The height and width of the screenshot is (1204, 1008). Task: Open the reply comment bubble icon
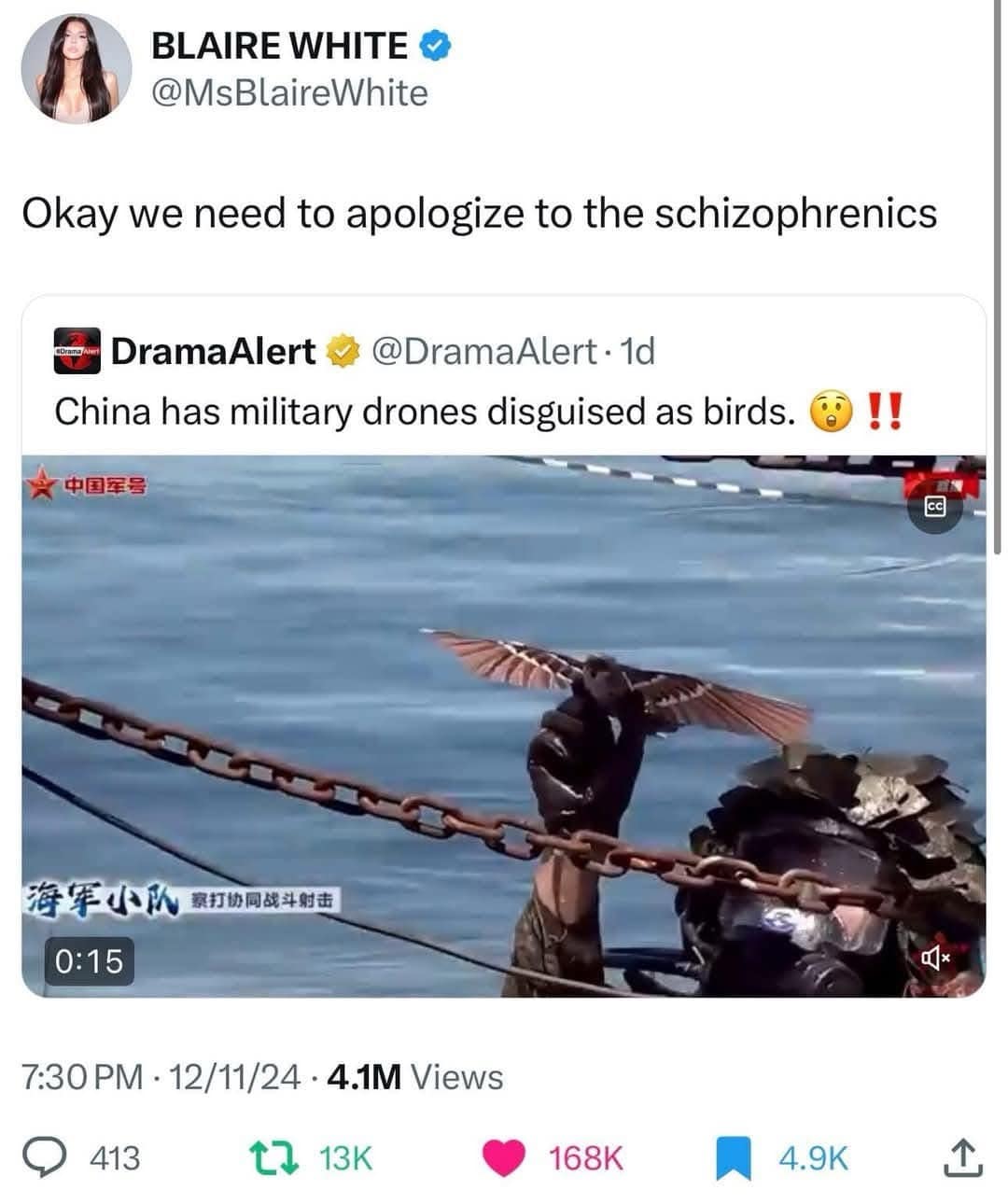(68, 1157)
